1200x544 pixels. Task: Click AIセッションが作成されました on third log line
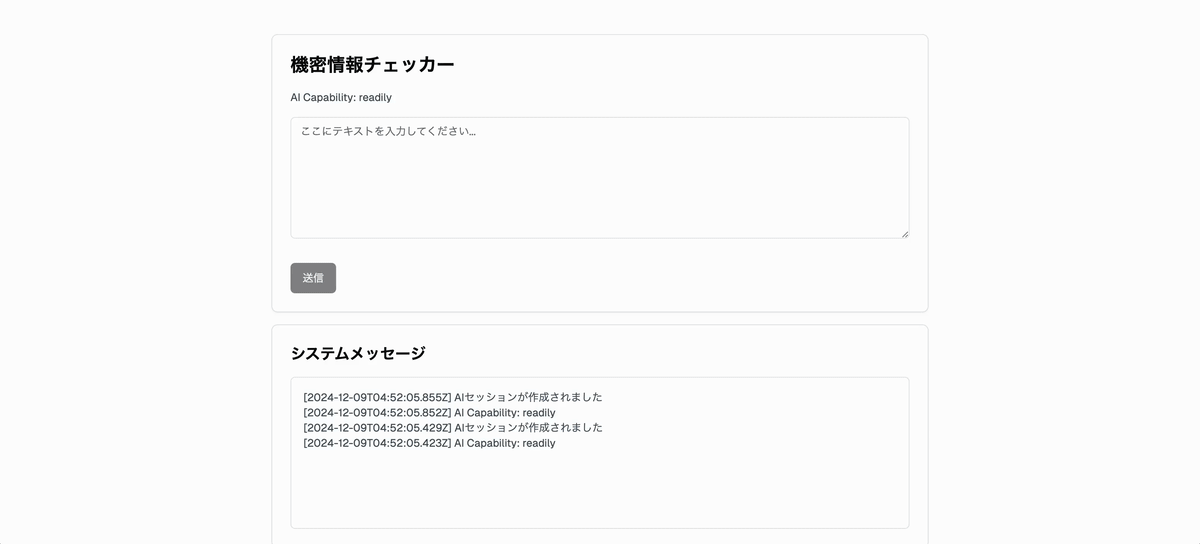tap(528, 428)
